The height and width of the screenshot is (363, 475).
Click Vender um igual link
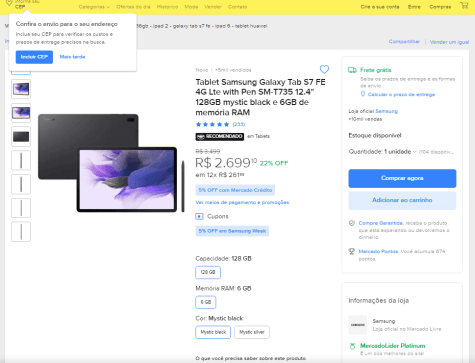[x=449, y=42]
